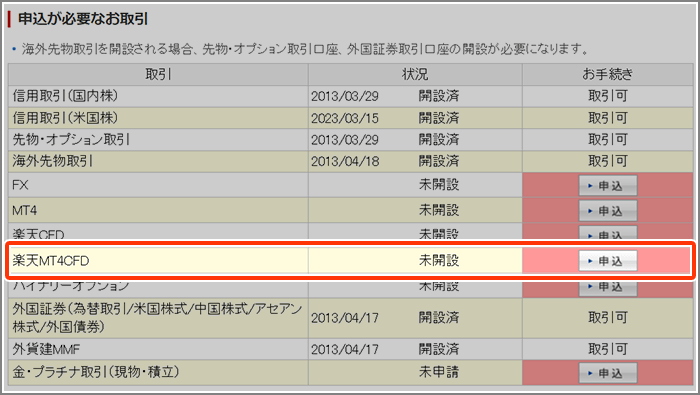Click the FX row name
This screenshot has height=395, width=700.
click(20, 185)
